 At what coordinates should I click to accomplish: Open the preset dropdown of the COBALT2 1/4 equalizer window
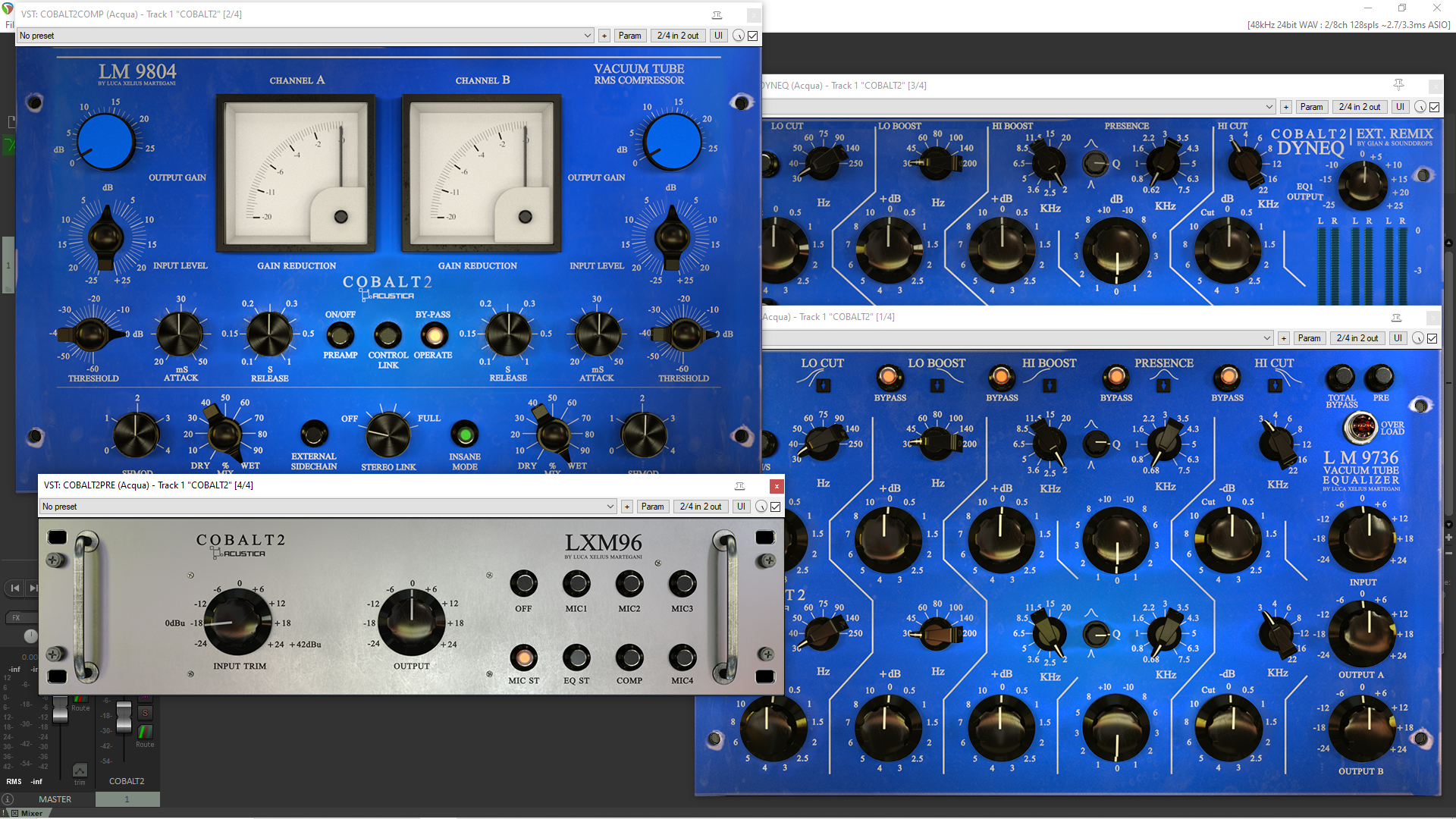pyautogui.click(x=1018, y=338)
